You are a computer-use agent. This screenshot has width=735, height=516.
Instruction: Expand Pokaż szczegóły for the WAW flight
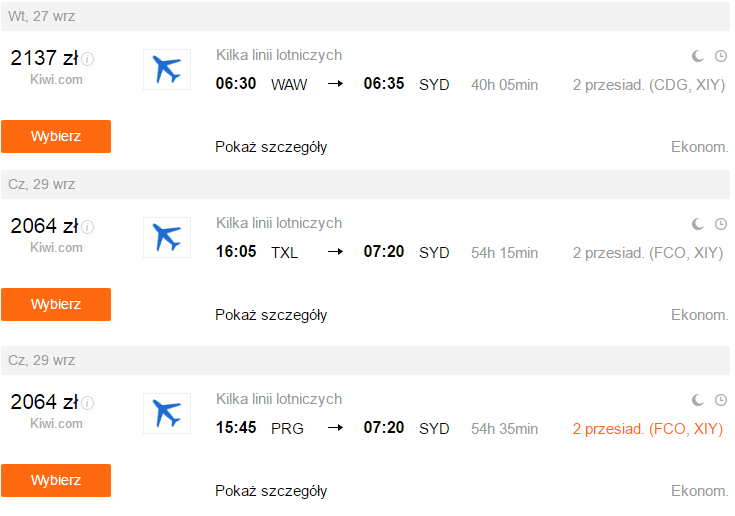click(271, 147)
